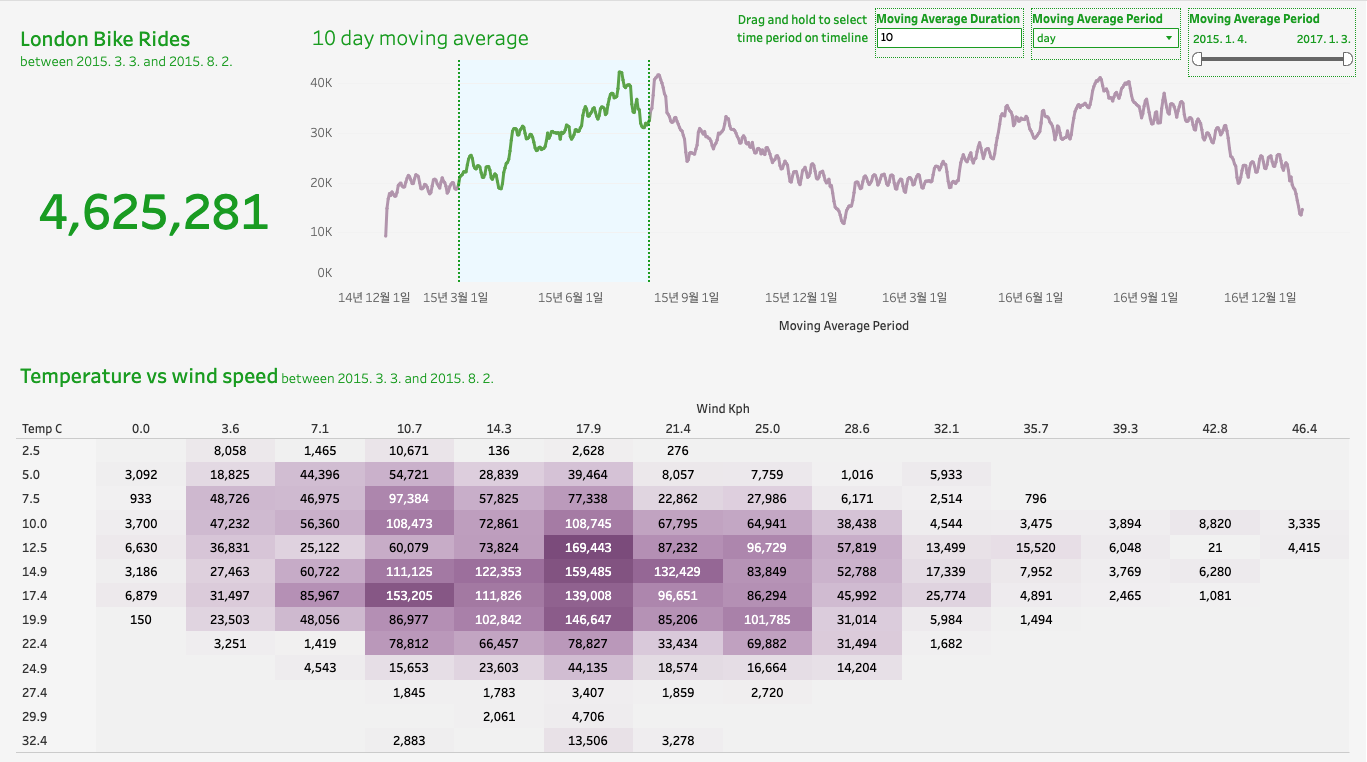Open the Moving Average Period 'day' dropdown
1367x762 pixels.
tap(1106, 38)
